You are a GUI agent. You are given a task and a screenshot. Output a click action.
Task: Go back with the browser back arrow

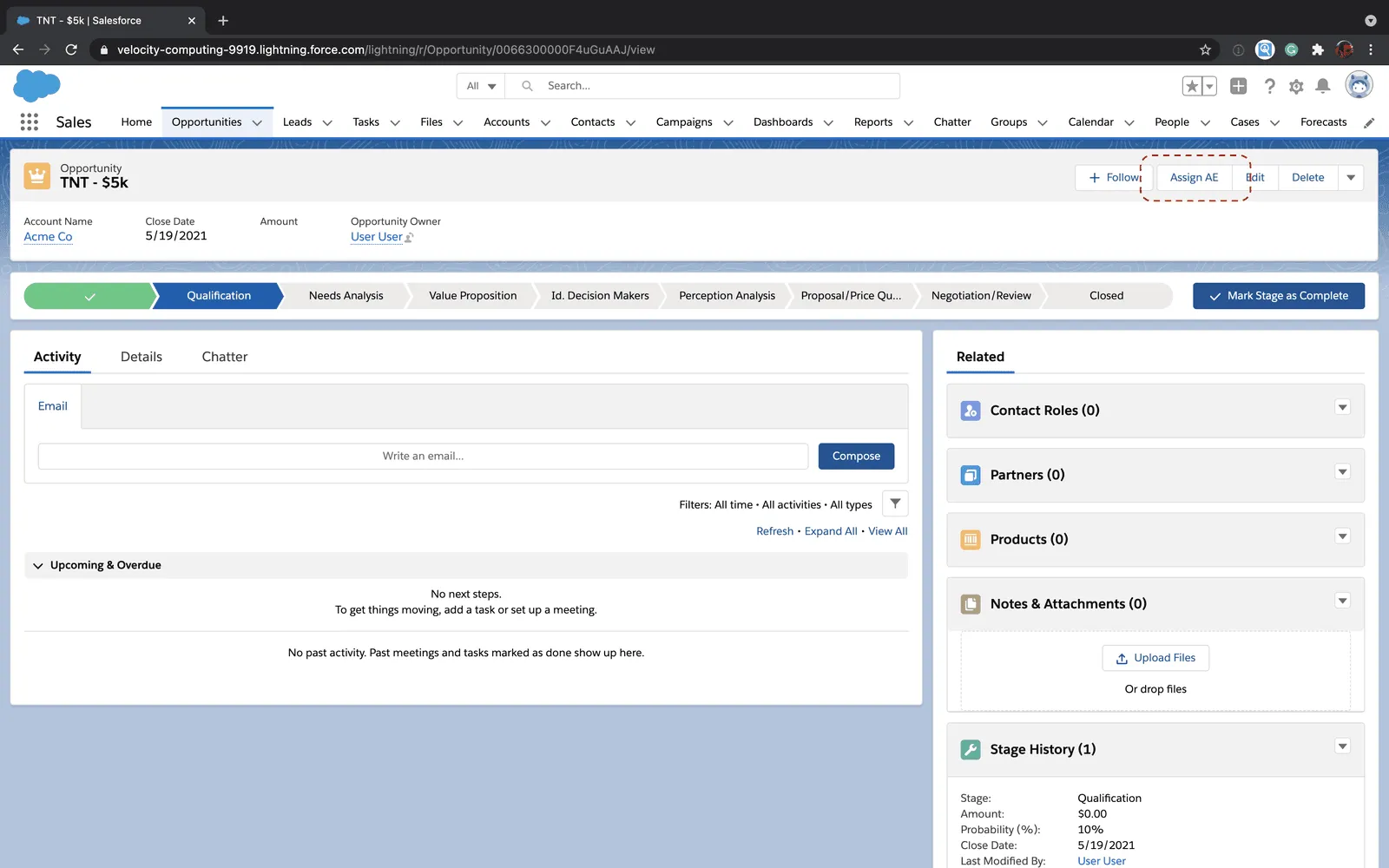[x=18, y=49]
